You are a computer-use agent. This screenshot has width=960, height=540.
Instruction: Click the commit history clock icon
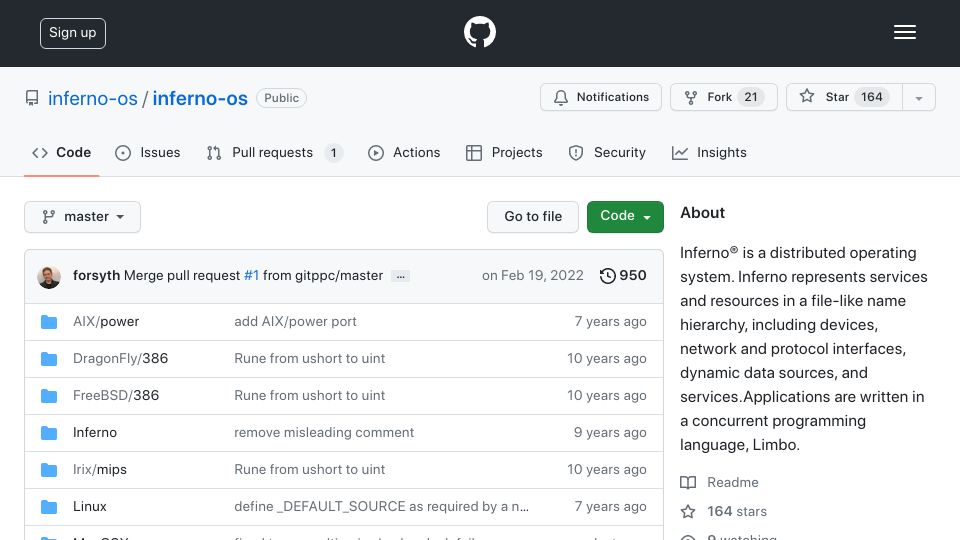click(607, 276)
